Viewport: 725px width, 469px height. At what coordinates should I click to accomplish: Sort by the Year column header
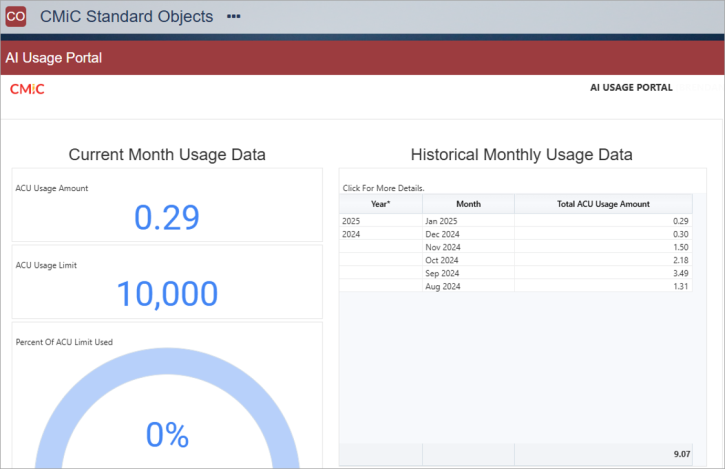381,204
